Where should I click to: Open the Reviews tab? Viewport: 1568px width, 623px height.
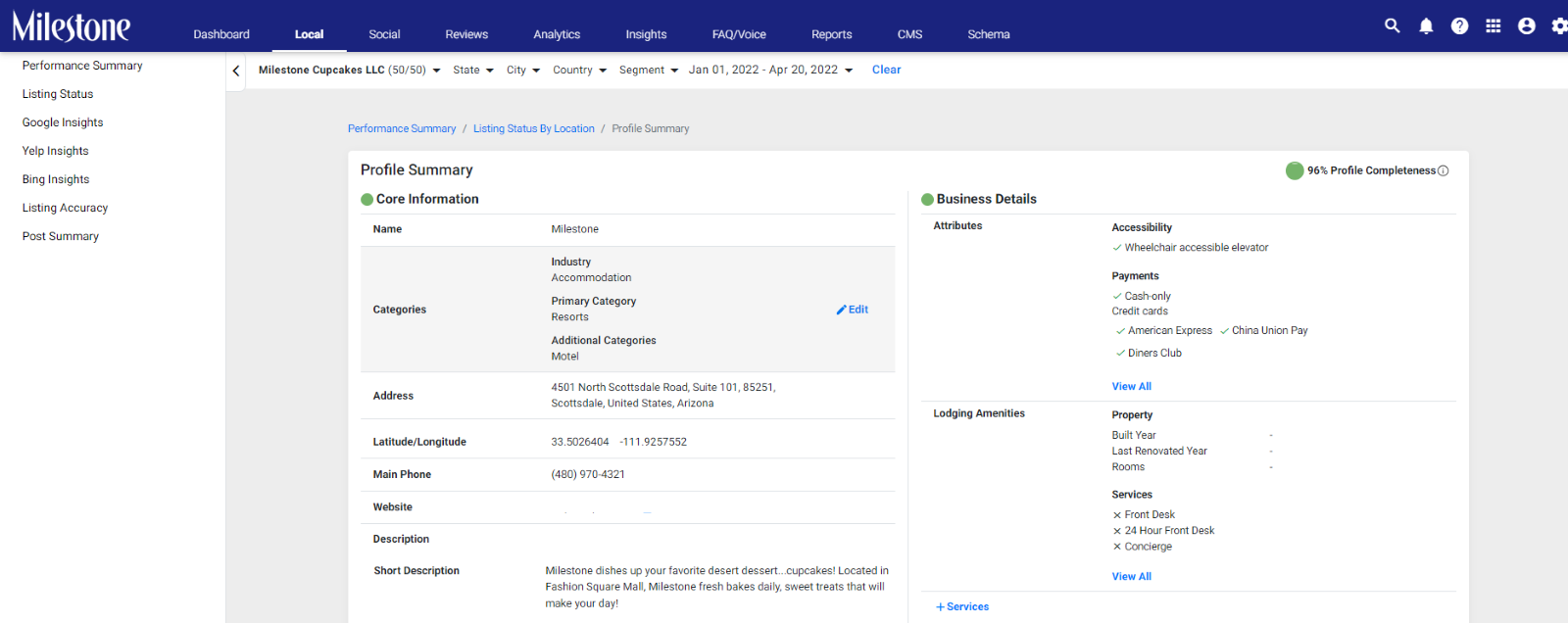tap(466, 34)
